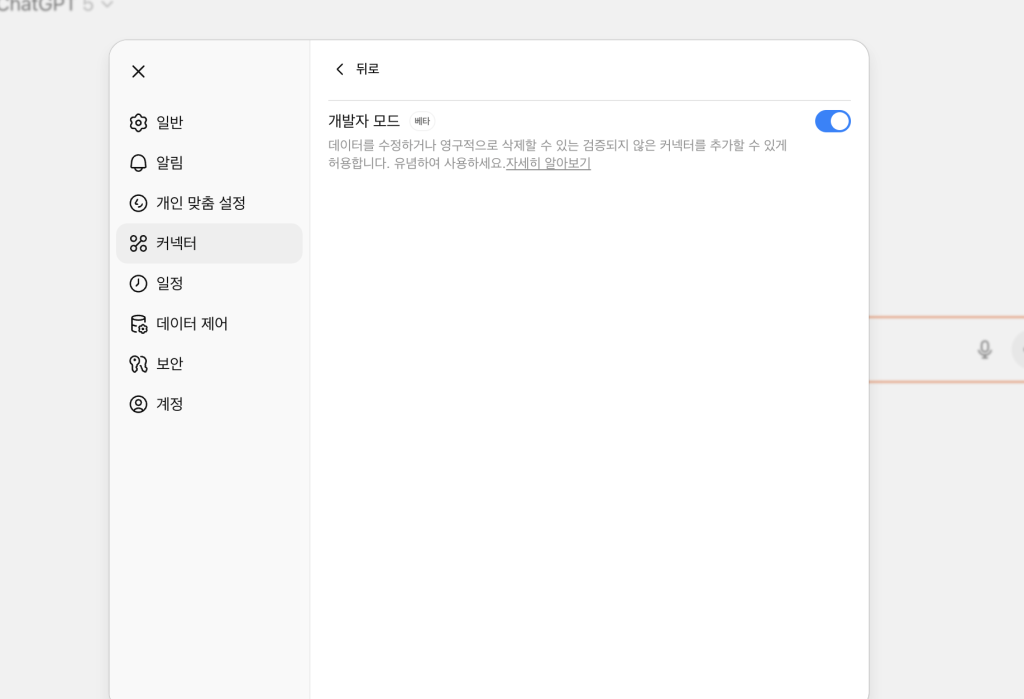Screen dimensions: 1024x699
Task: Click the 개발자 모드 heading text
Action: click(364, 121)
